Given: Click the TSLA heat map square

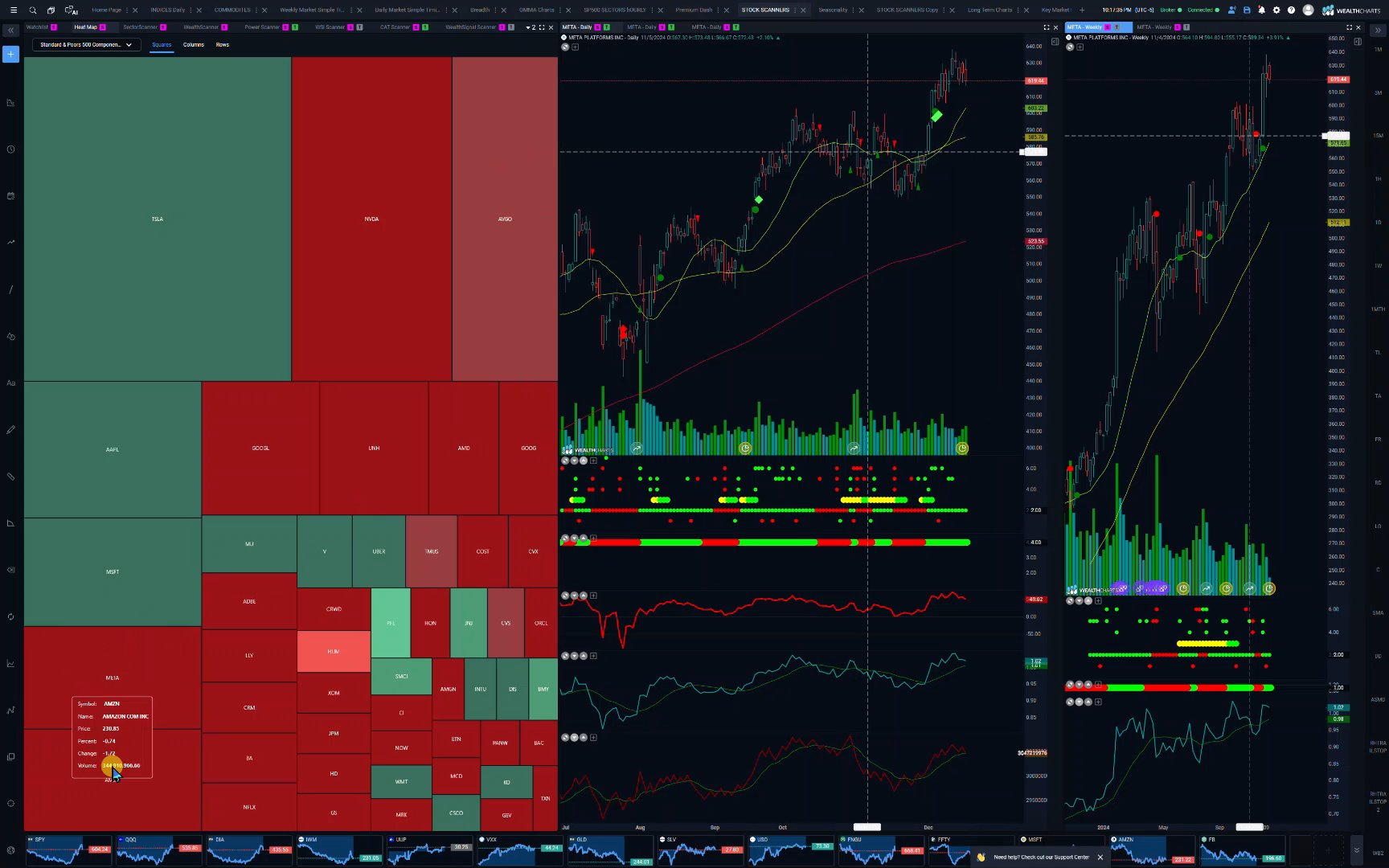Looking at the screenshot, I should [158, 219].
